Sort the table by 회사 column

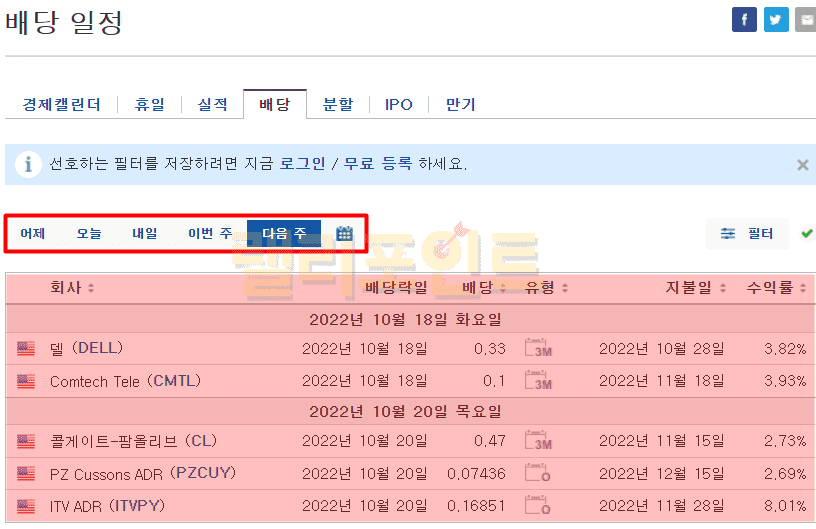coord(71,288)
